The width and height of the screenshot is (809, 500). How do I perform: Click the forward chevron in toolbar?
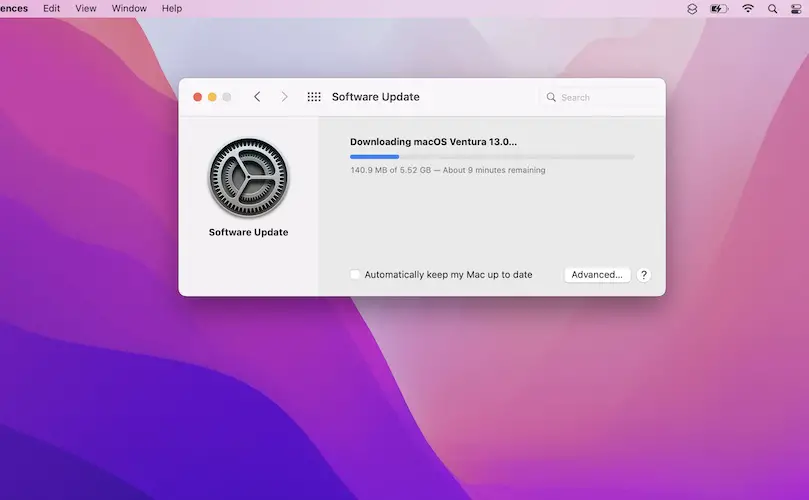tap(284, 97)
